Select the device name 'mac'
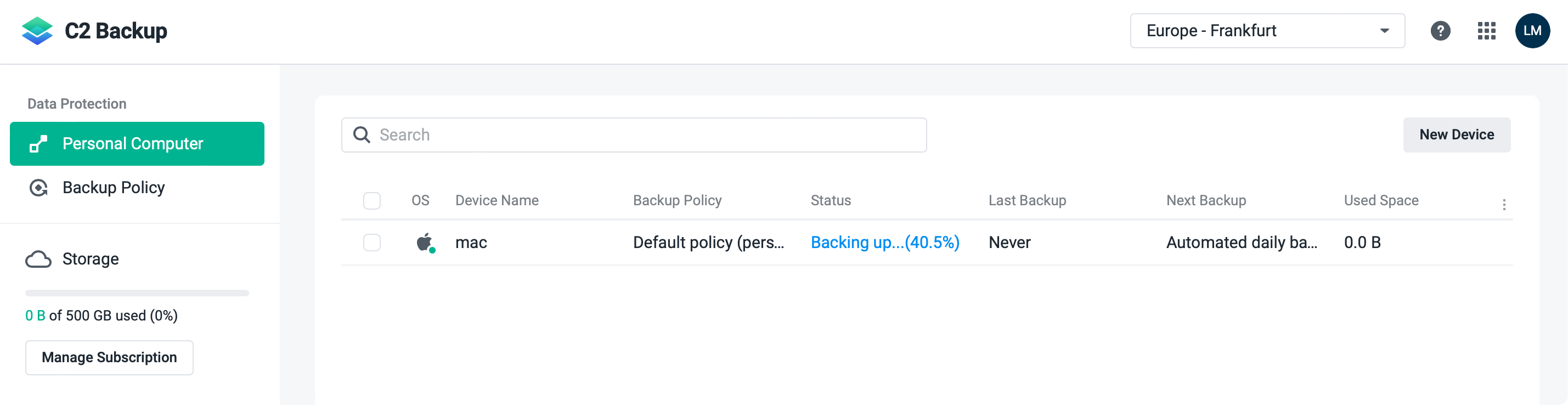 (471, 243)
